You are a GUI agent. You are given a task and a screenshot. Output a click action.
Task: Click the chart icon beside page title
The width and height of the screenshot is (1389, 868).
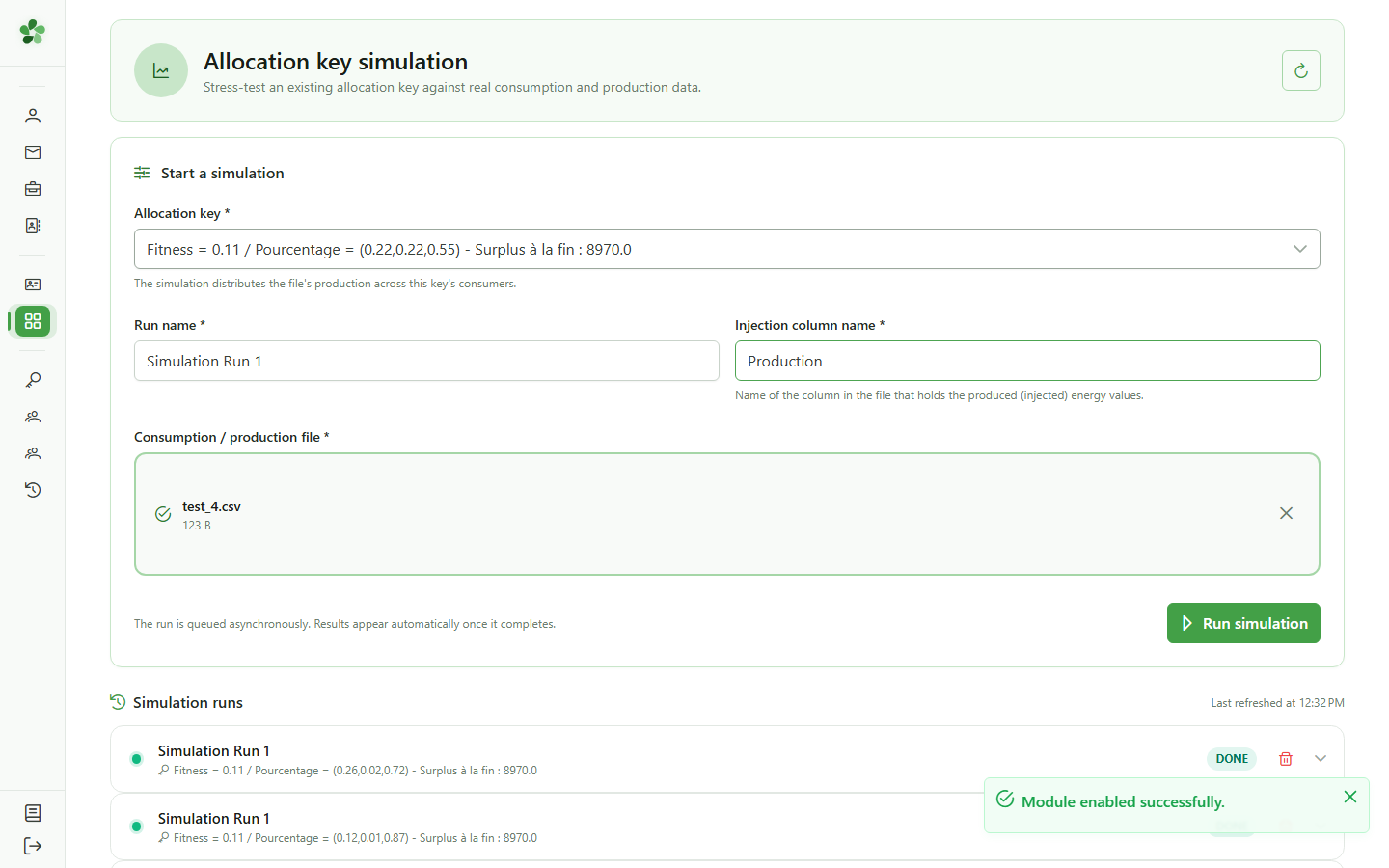[x=161, y=70]
